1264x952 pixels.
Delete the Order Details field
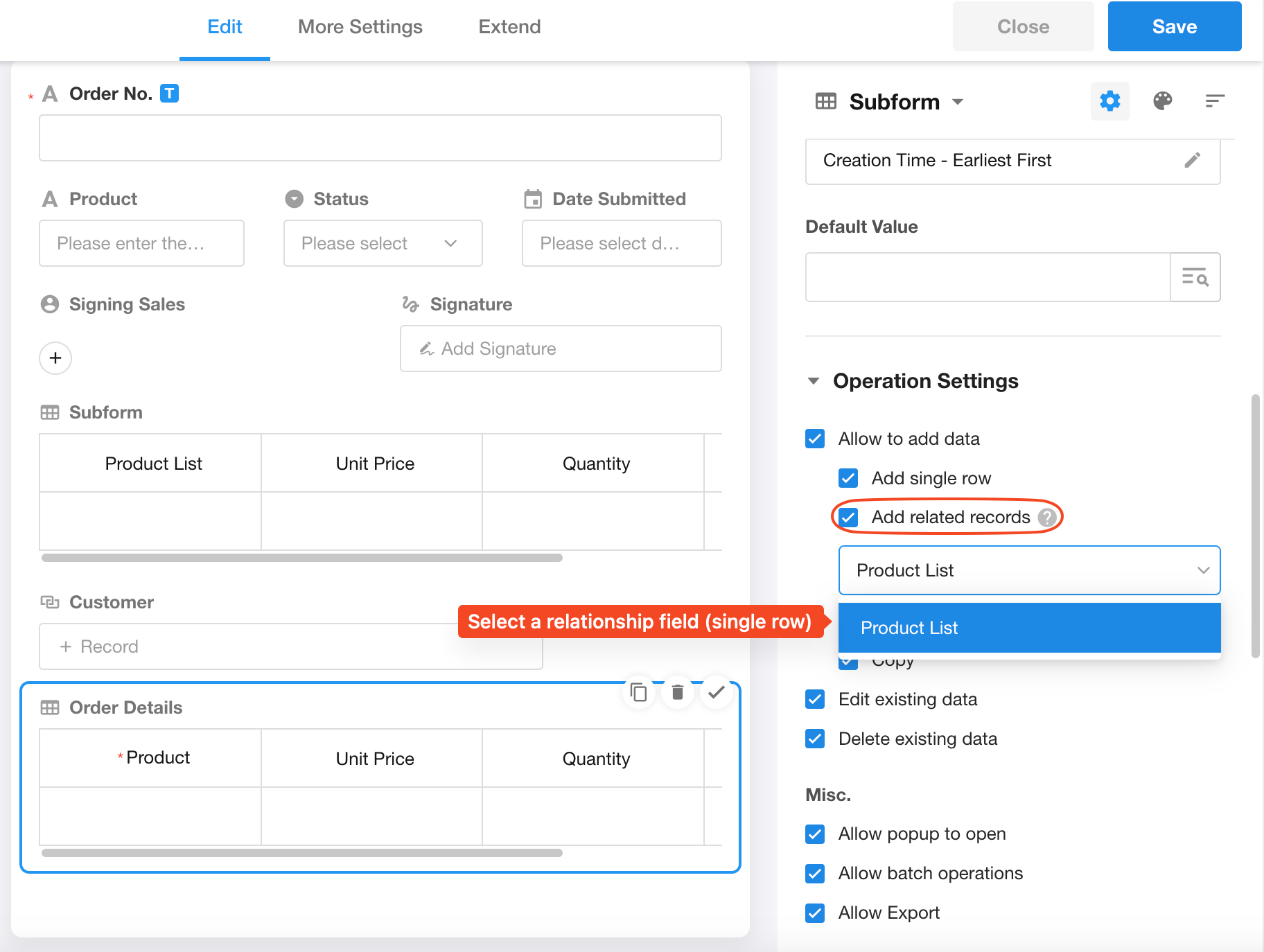(x=677, y=692)
